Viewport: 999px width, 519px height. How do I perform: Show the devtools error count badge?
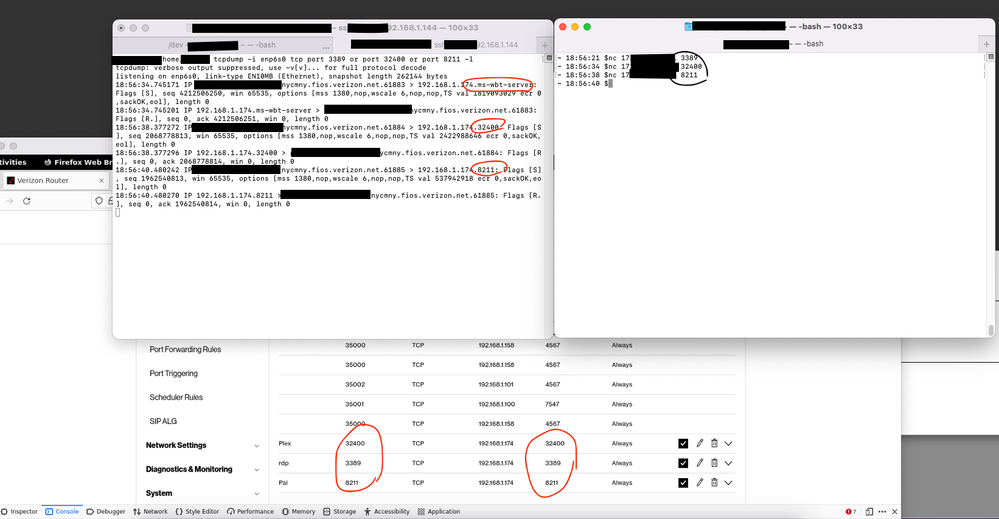(x=851, y=511)
